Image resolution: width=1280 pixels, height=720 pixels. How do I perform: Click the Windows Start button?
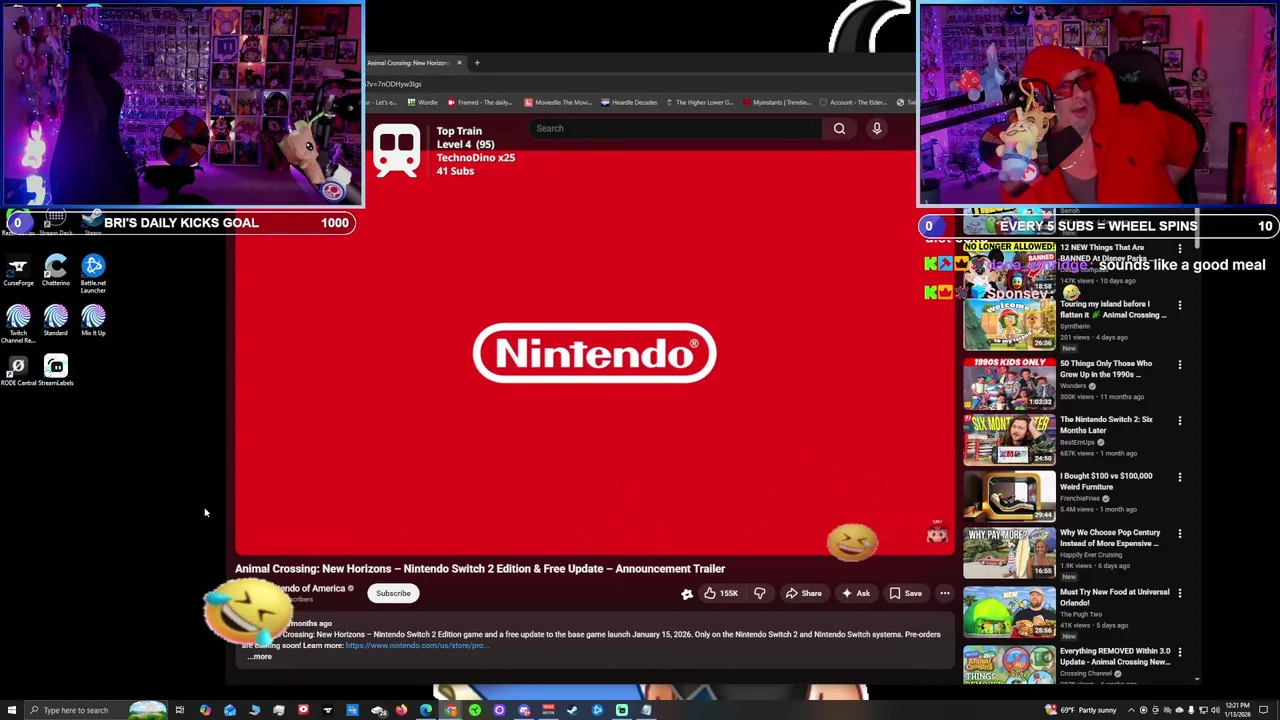(x=11, y=710)
